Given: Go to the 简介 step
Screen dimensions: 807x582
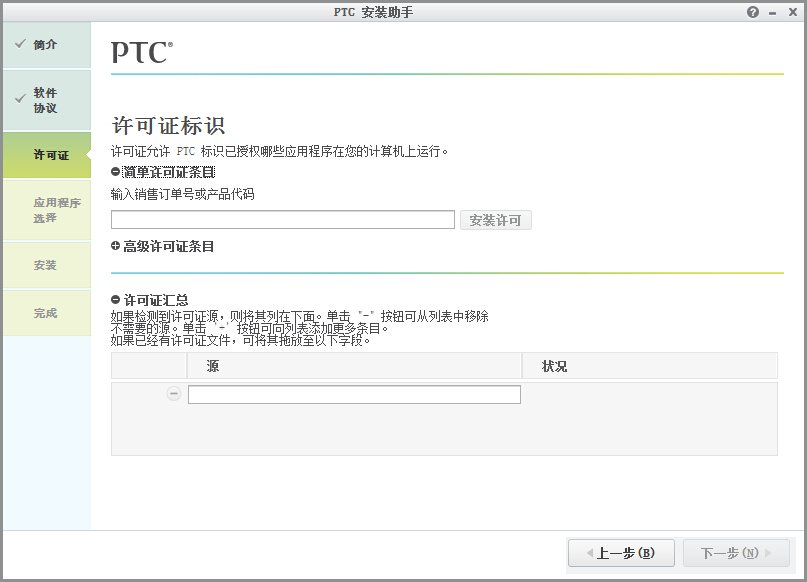Looking at the screenshot, I should tap(47, 45).
